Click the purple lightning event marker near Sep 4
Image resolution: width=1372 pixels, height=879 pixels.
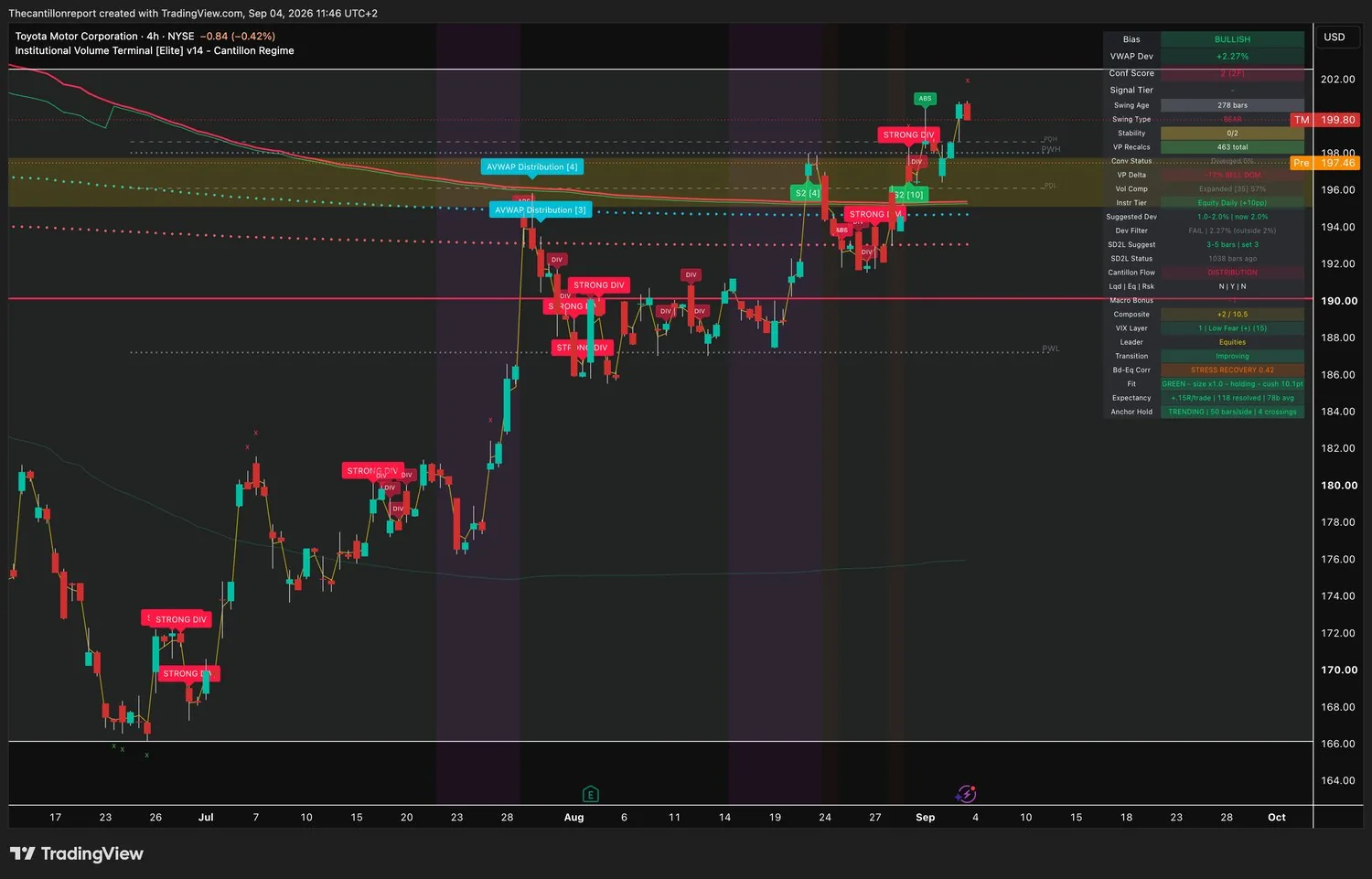click(x=966, y=794)
